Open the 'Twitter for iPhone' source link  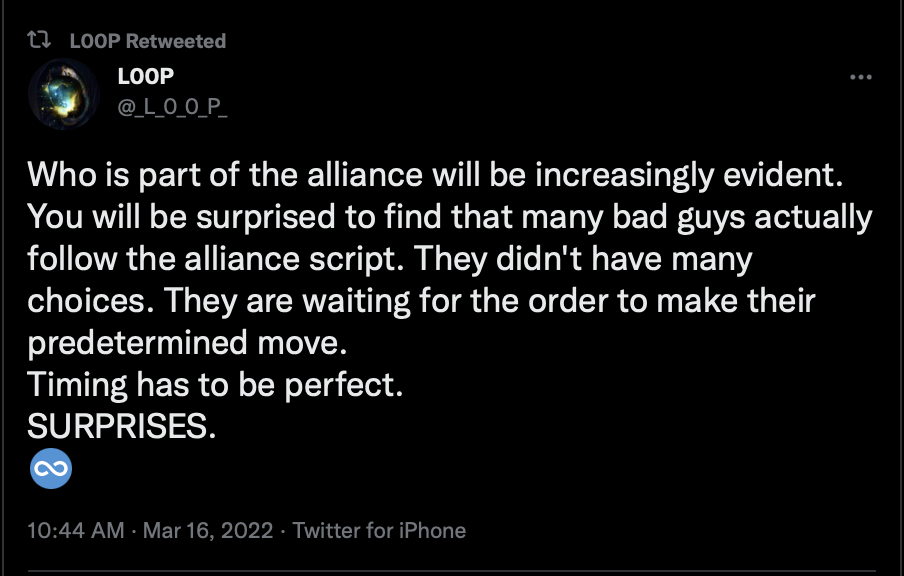pyautogui.click(x=379, y=530)
